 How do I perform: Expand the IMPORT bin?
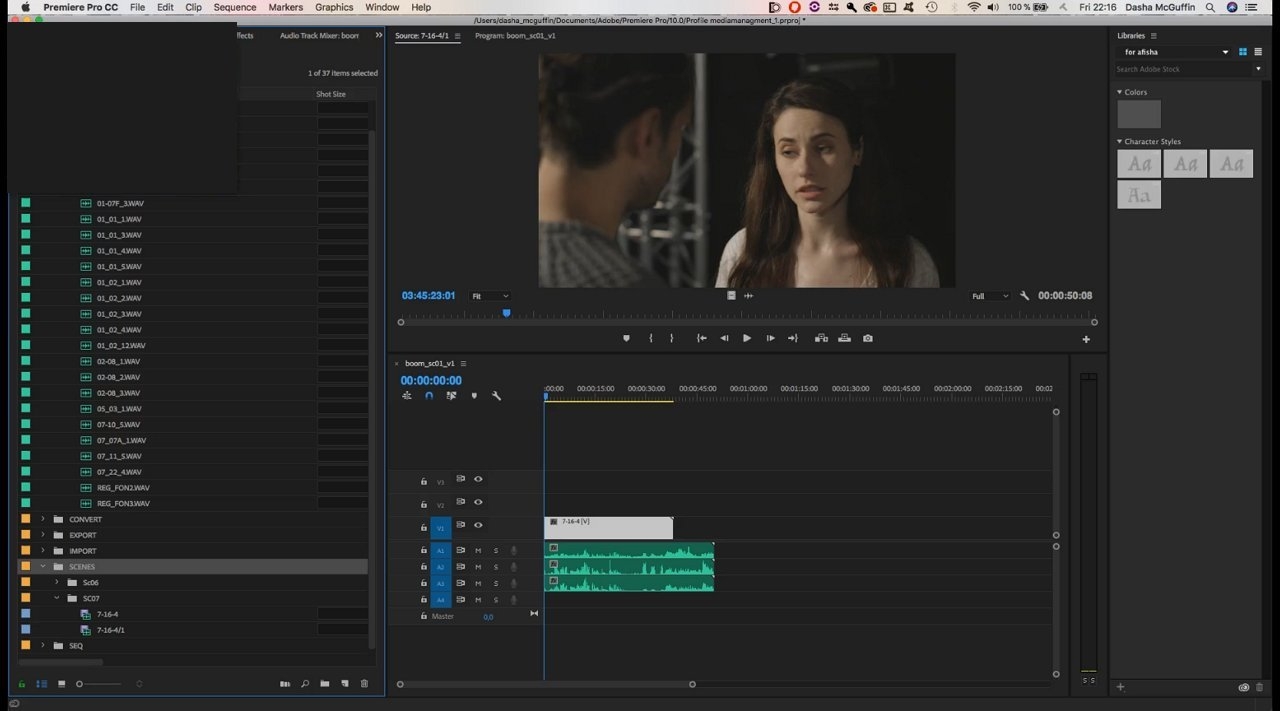[42, 551]
